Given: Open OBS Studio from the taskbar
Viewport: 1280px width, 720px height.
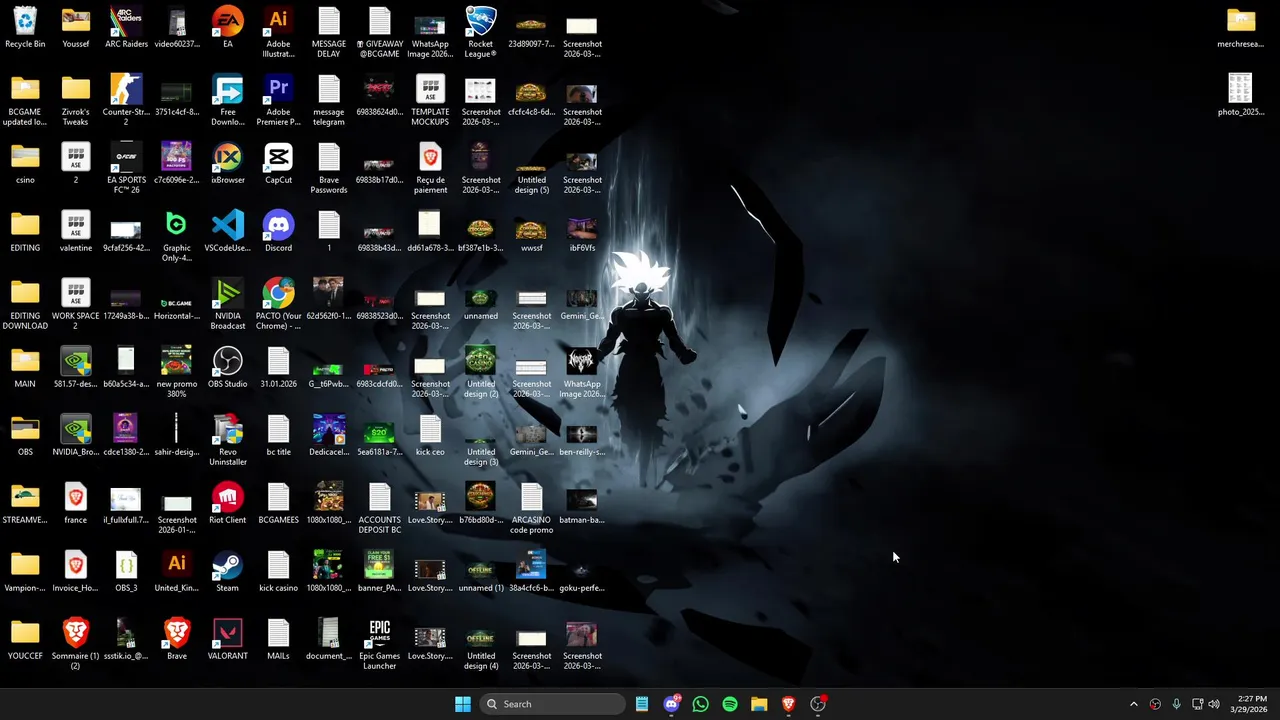Looking at the screenshot, I should (x=818, y=704).
